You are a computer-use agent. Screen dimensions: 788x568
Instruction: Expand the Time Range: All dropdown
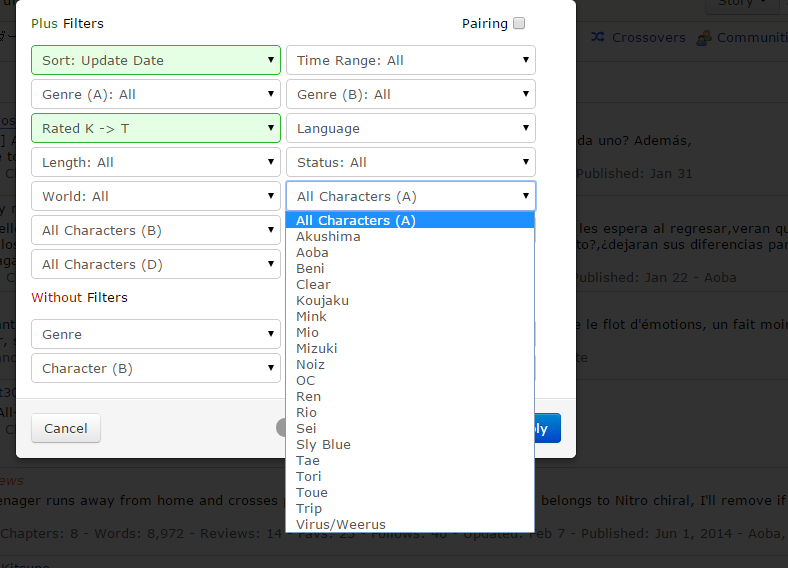click(411, 60)
